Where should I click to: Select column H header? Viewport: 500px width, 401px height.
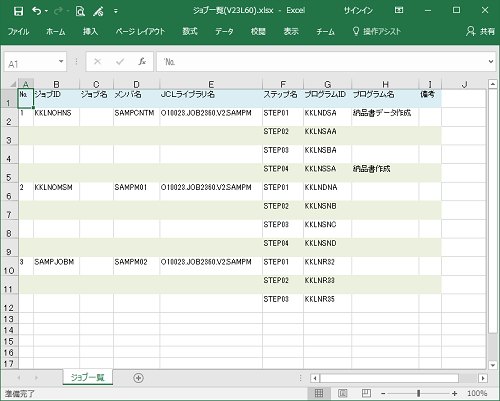385,84
